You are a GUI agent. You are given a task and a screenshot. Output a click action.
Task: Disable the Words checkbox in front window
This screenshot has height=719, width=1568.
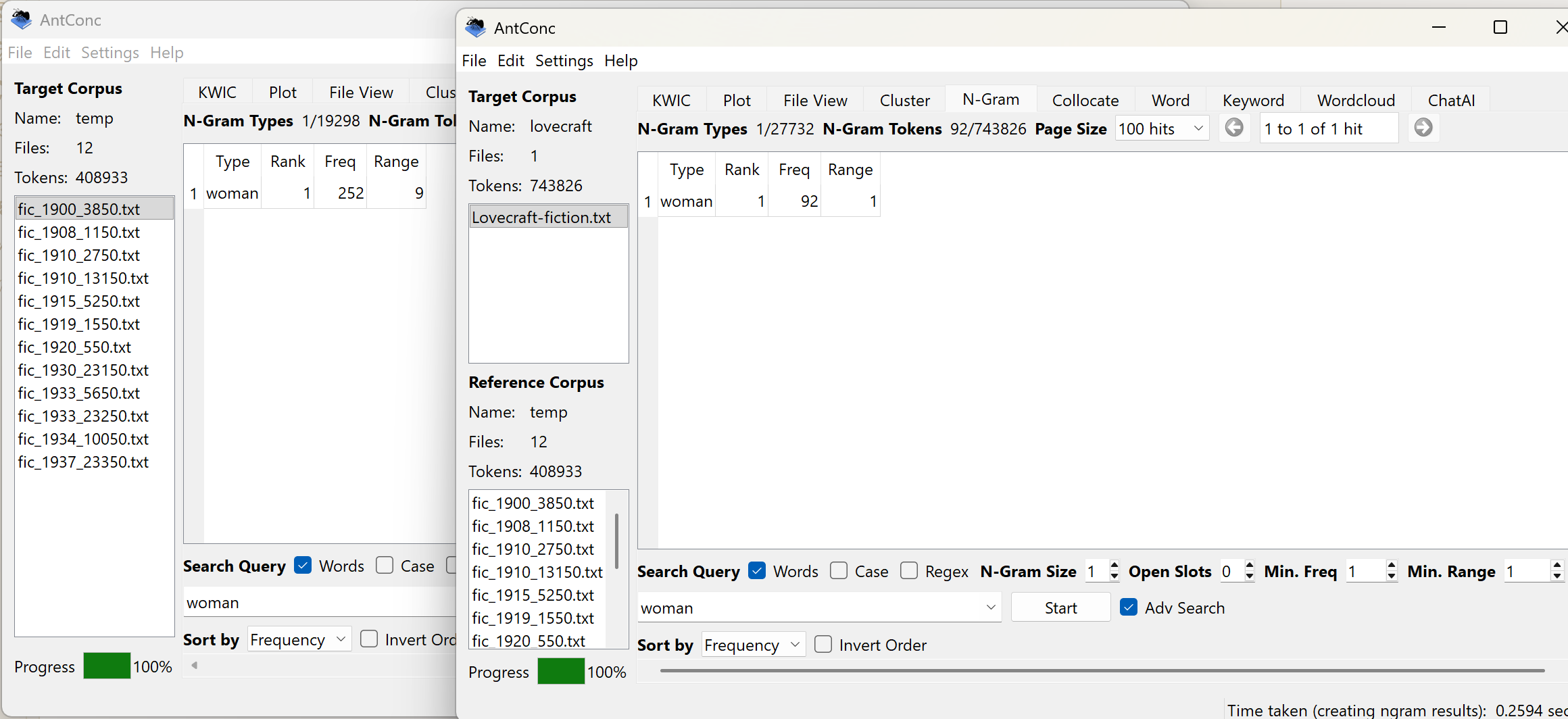(758, 571)
